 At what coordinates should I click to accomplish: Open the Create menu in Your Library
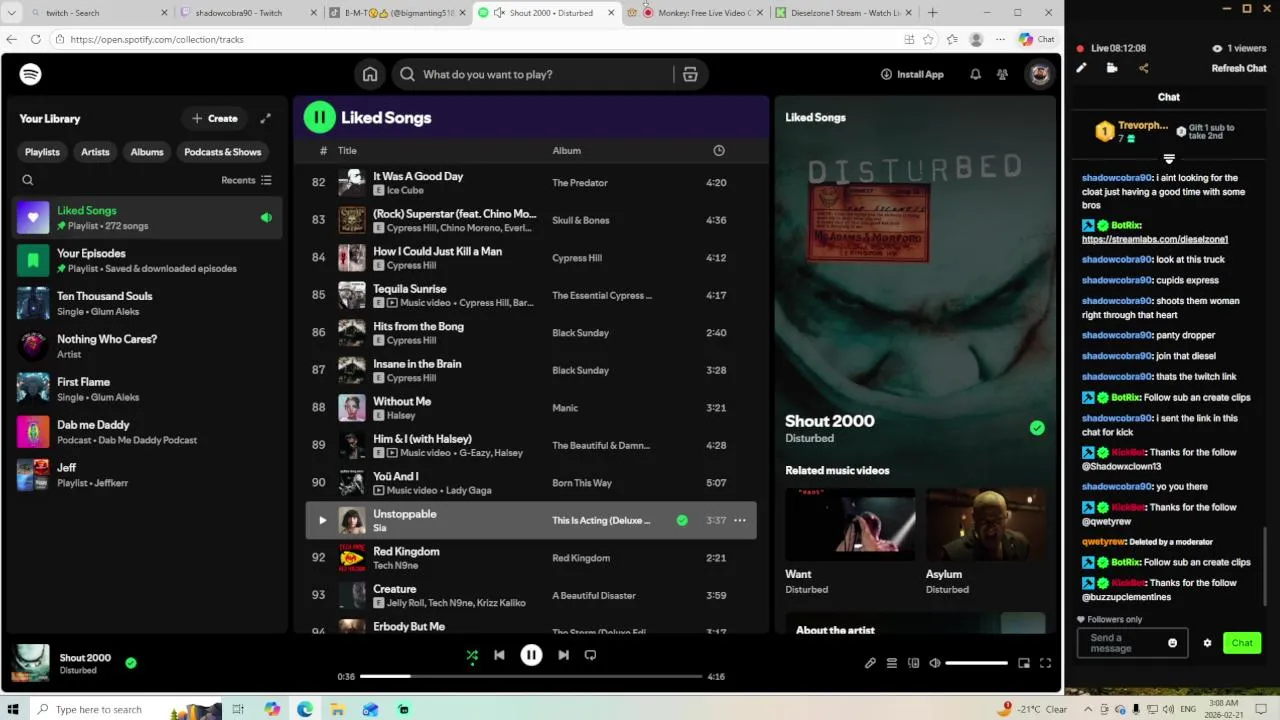click(x=215, y=118)
